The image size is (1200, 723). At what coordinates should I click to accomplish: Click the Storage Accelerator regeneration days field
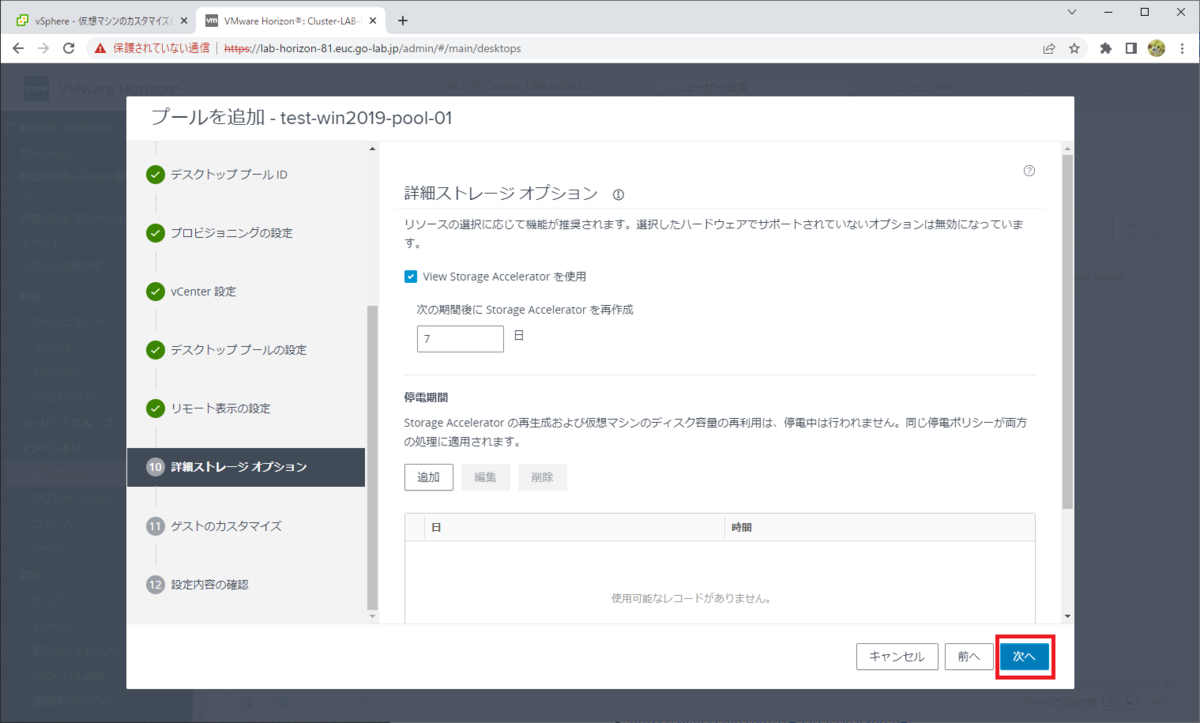460,339
